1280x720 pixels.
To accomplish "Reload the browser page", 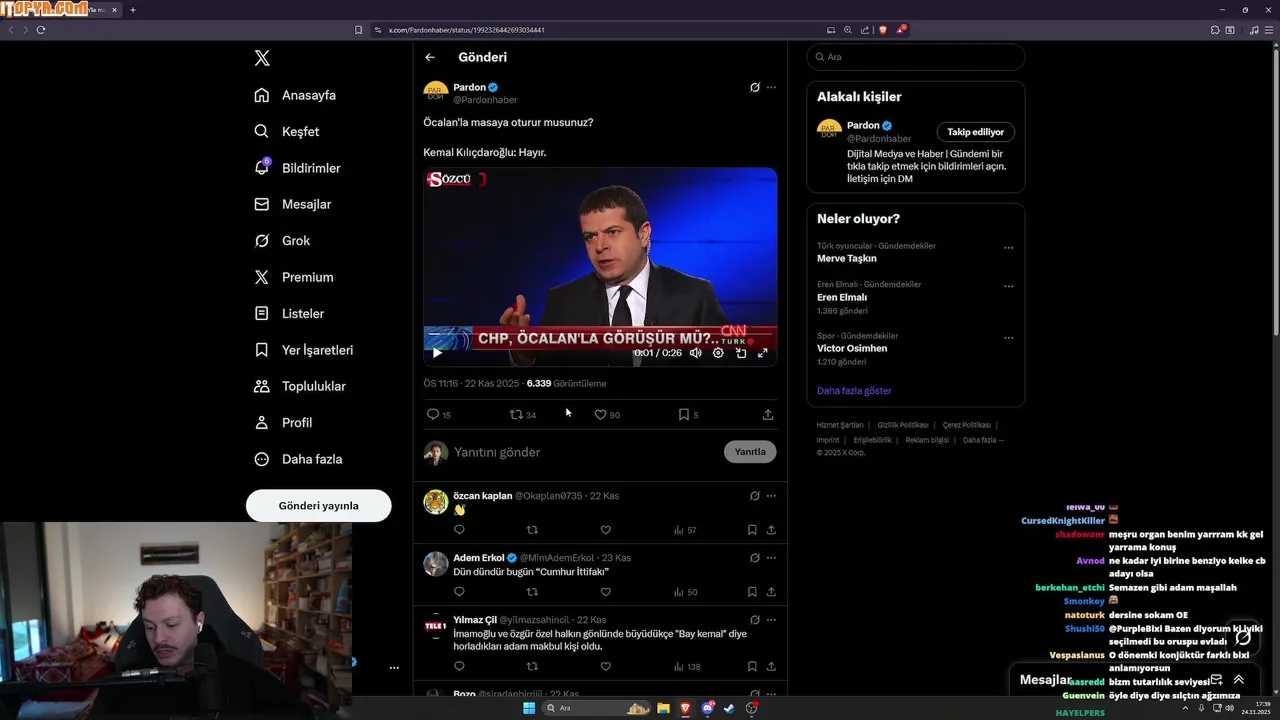I will coord(41,30).
